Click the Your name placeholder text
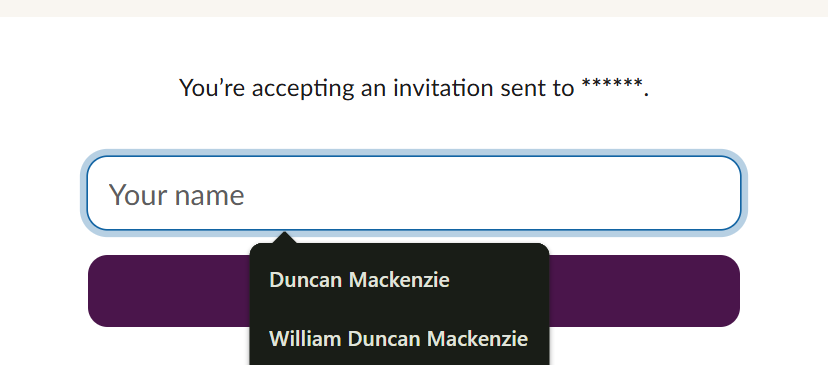The width and height of the screenshot is (828, 365). click(176, 195)
